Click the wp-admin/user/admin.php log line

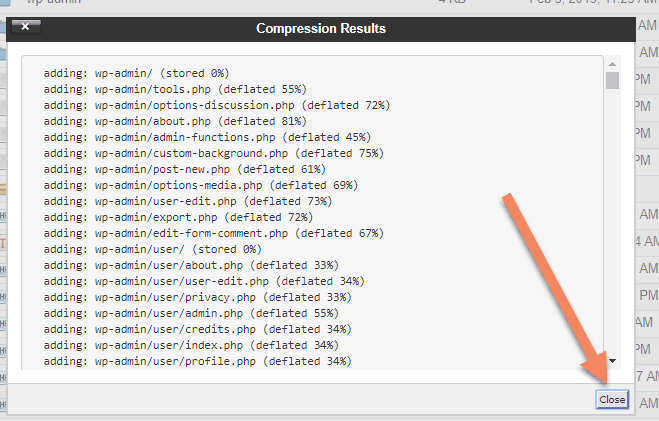tap(191, 313)
